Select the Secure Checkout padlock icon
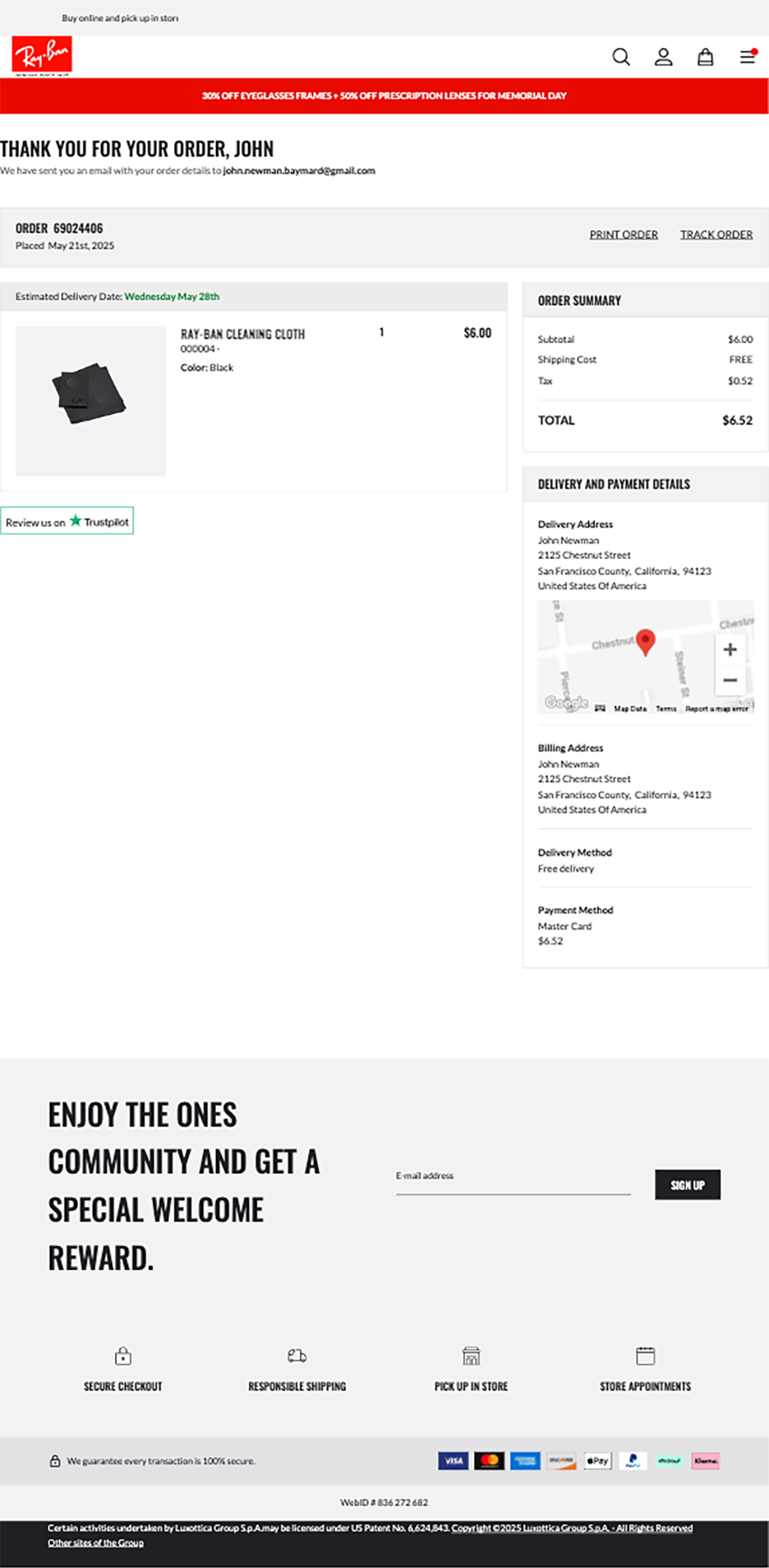Screen dimensions: 769x1568 pos(123,1356)
